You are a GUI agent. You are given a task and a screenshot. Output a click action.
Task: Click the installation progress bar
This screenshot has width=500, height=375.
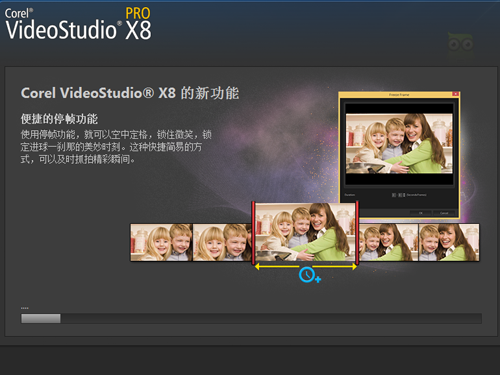coord(251,318)
